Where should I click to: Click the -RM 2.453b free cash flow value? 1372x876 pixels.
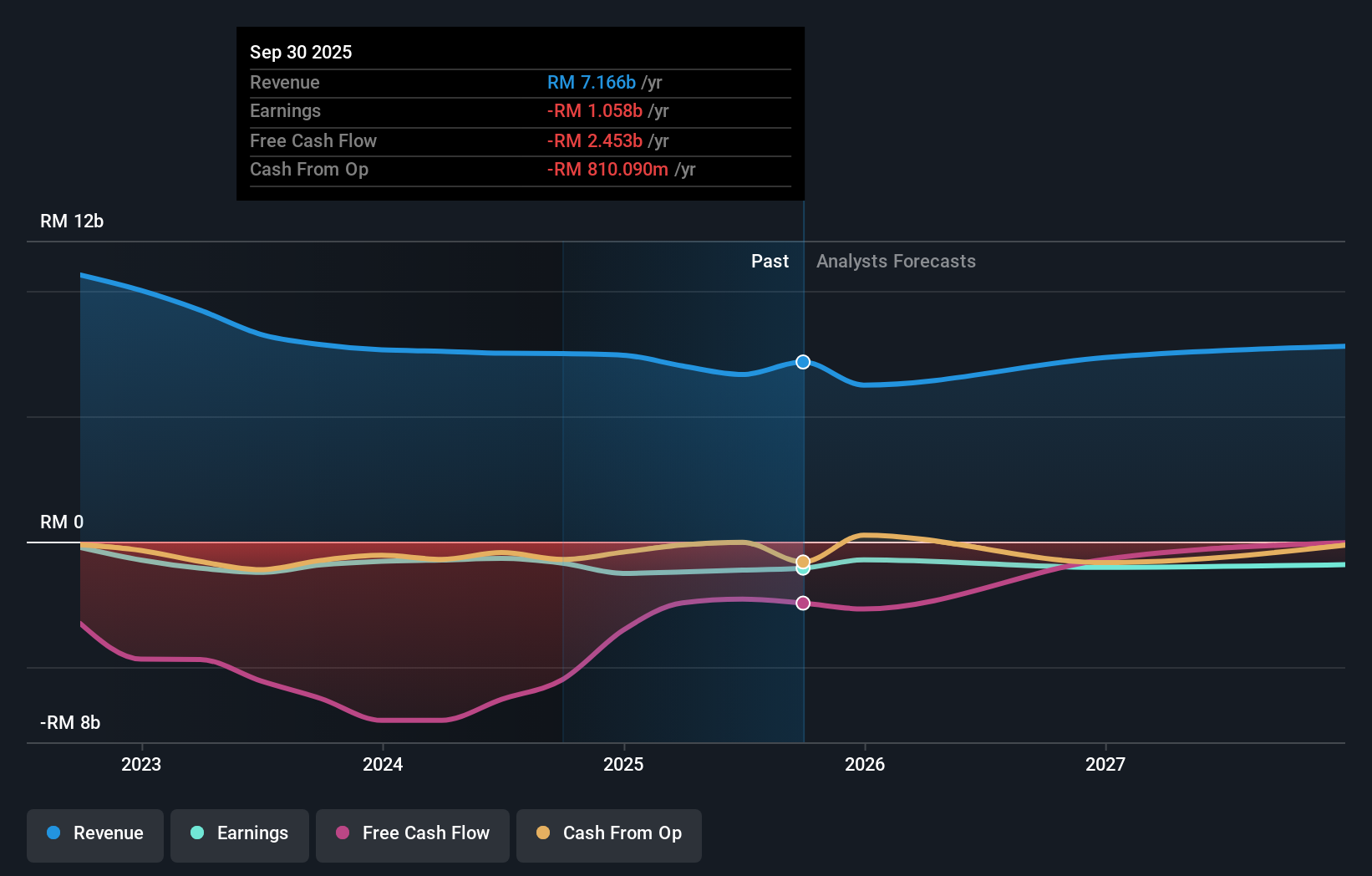pos(593,140)
